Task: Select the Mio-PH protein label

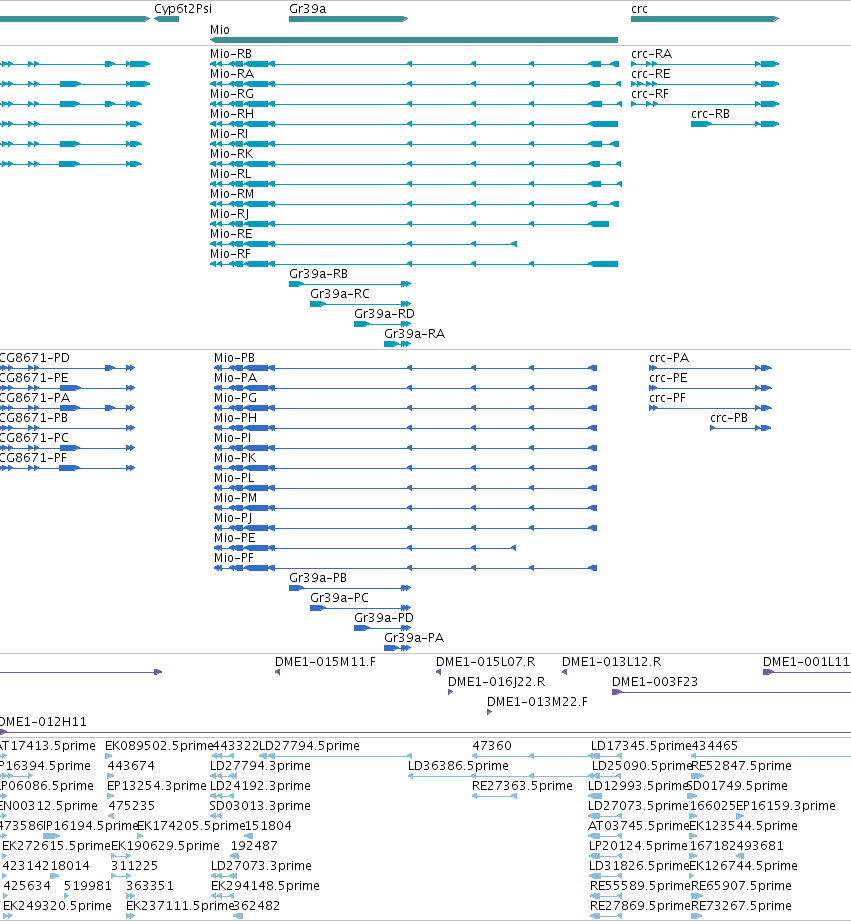Action: pos(236,418)
